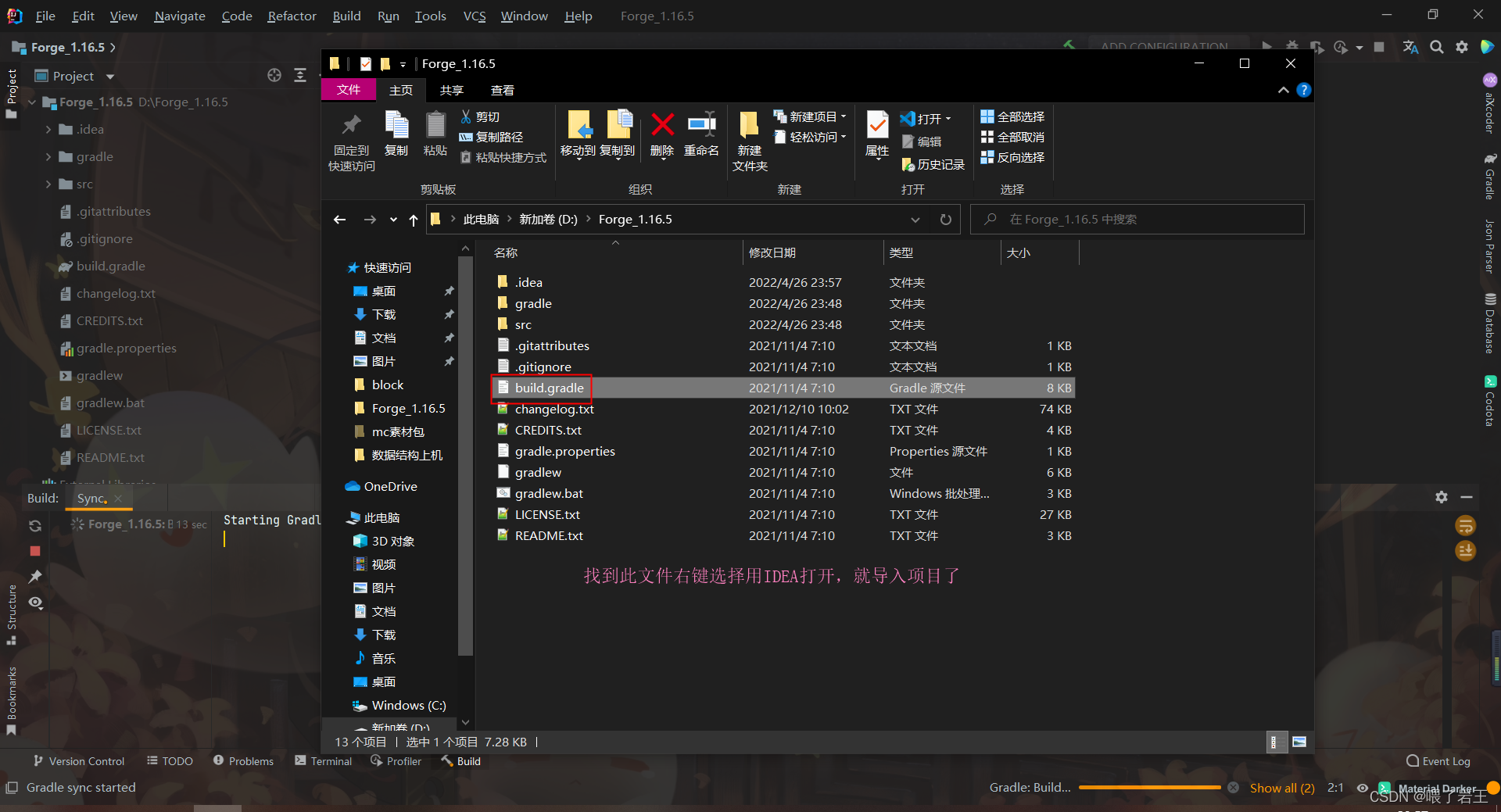The height and width of the screenshot is (812, 1501).
Task: Click the Copy icon in ribbon
Action: [x=396, y=125]
